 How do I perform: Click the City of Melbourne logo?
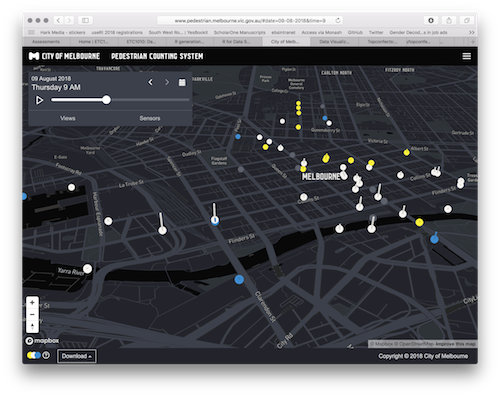coord(64,56)
